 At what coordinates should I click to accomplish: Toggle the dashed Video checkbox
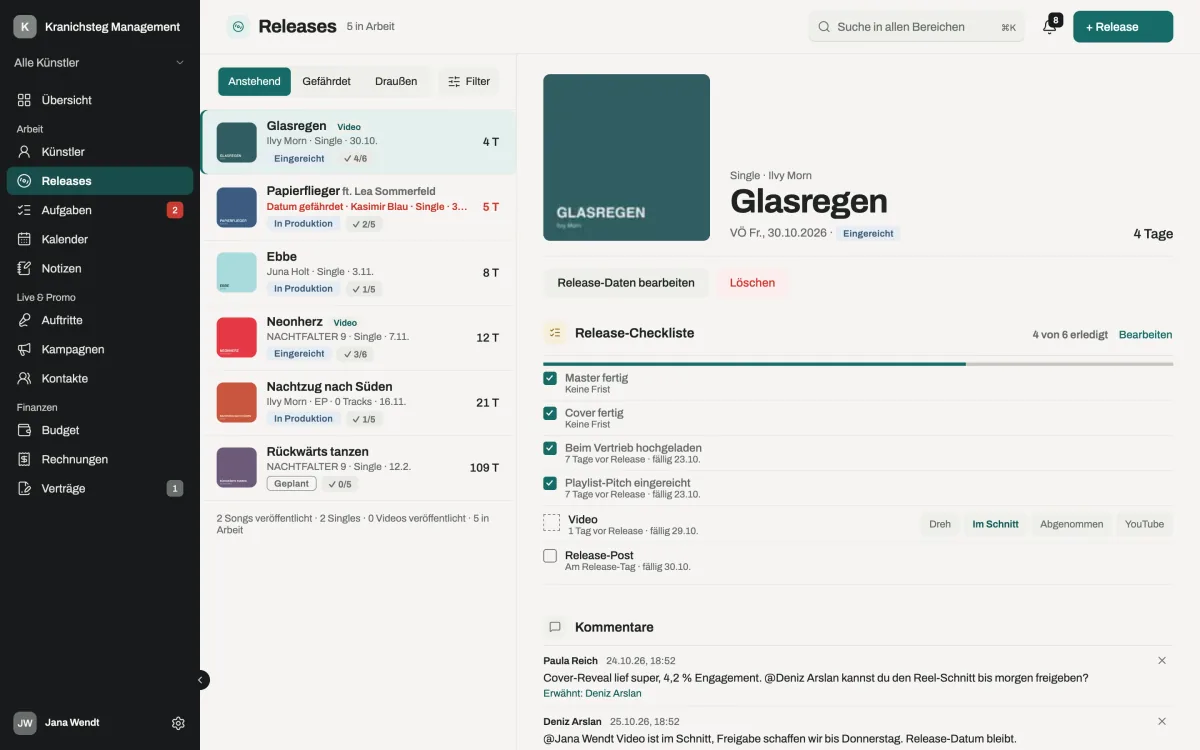pos(551,522)
